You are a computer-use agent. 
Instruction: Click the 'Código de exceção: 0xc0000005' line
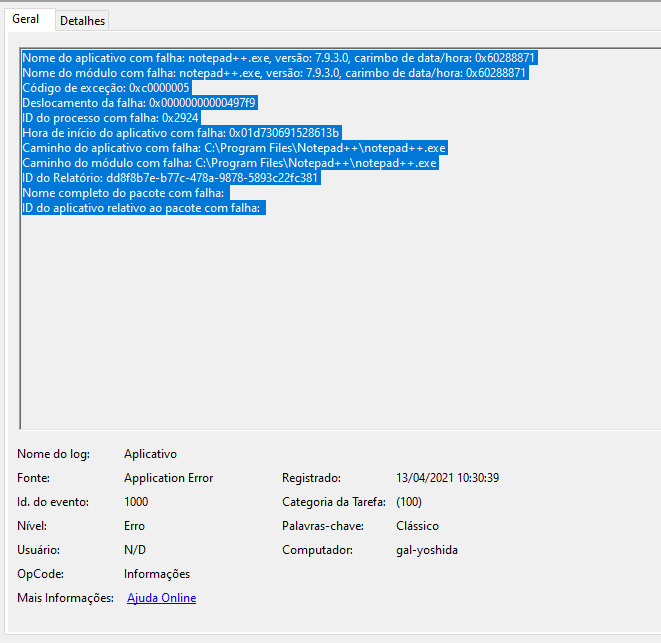click(x=107, y=88)
